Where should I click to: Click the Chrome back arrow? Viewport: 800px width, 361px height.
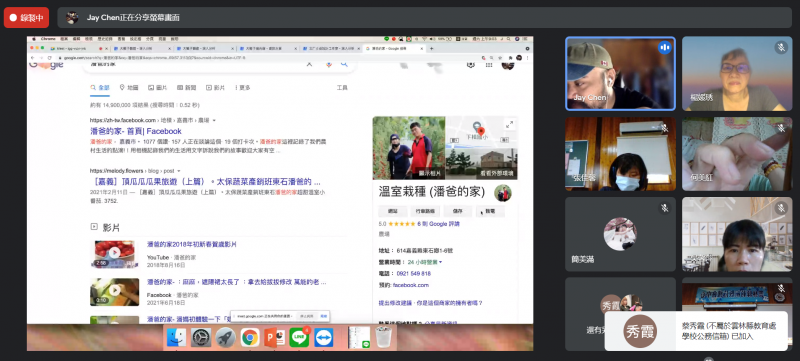(33, 58)
